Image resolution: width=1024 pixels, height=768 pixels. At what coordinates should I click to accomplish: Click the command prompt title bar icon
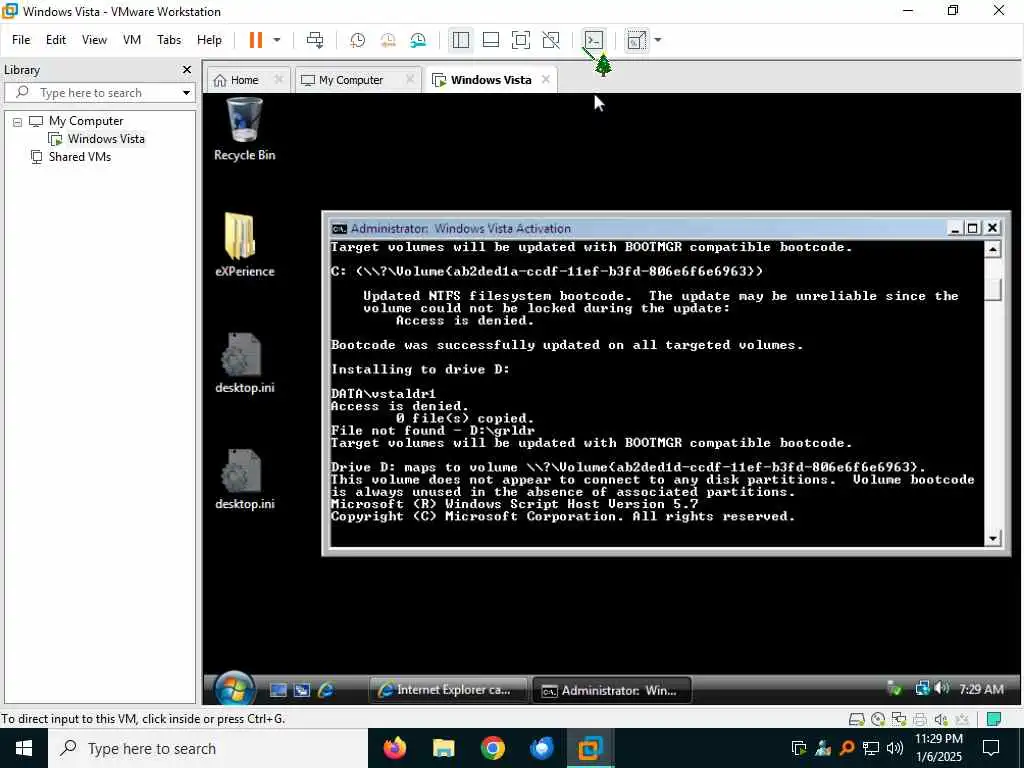339,229
